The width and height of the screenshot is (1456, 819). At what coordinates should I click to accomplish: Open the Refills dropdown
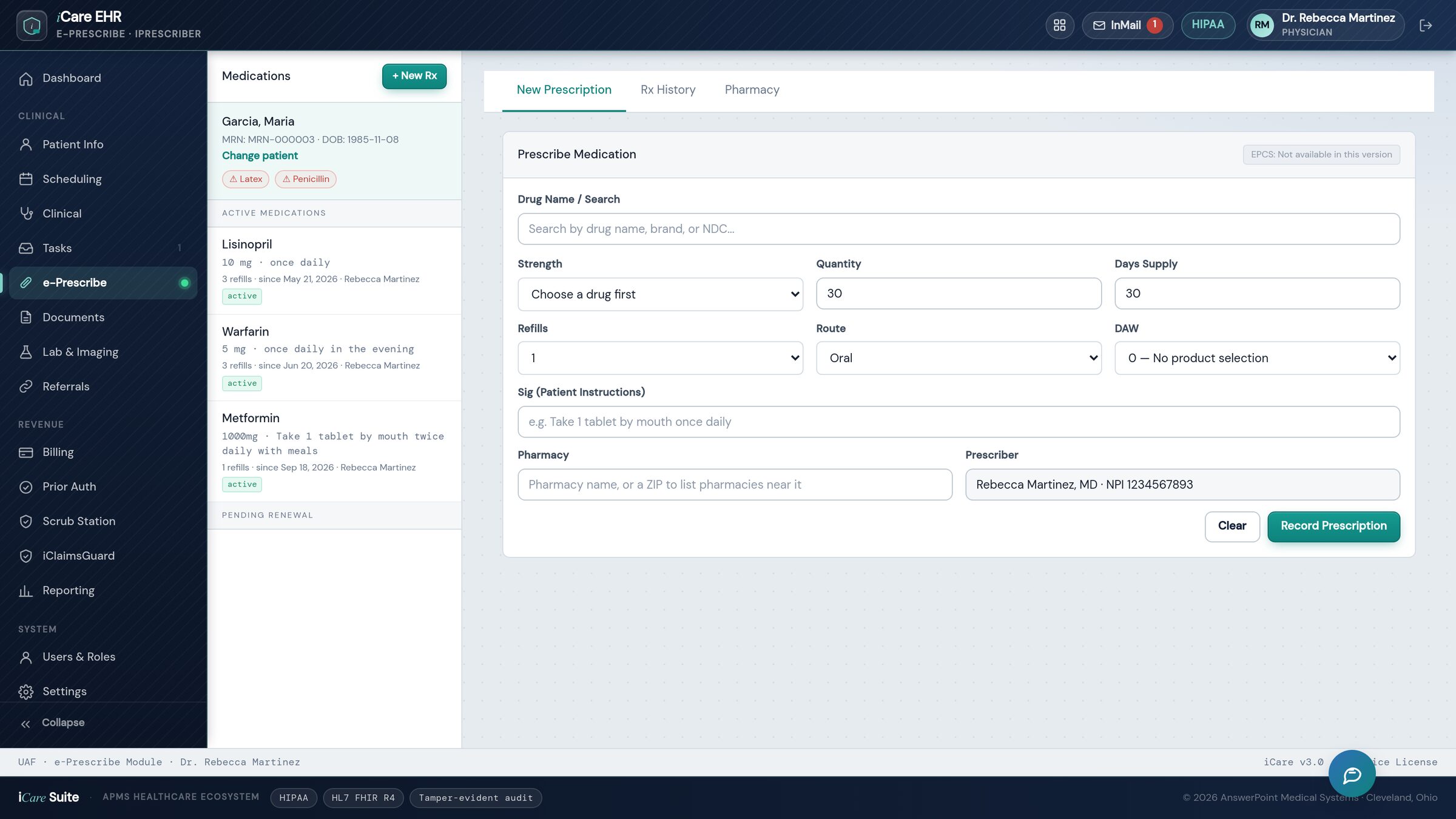(x=660, y=358)
